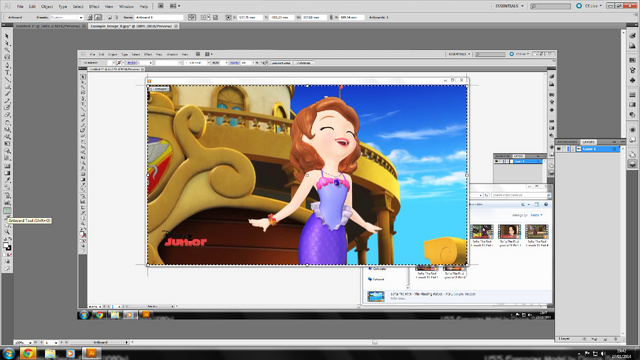Select the Lasso tool
This screenshot has height=360, width=640.
click(x=7, y=57)
